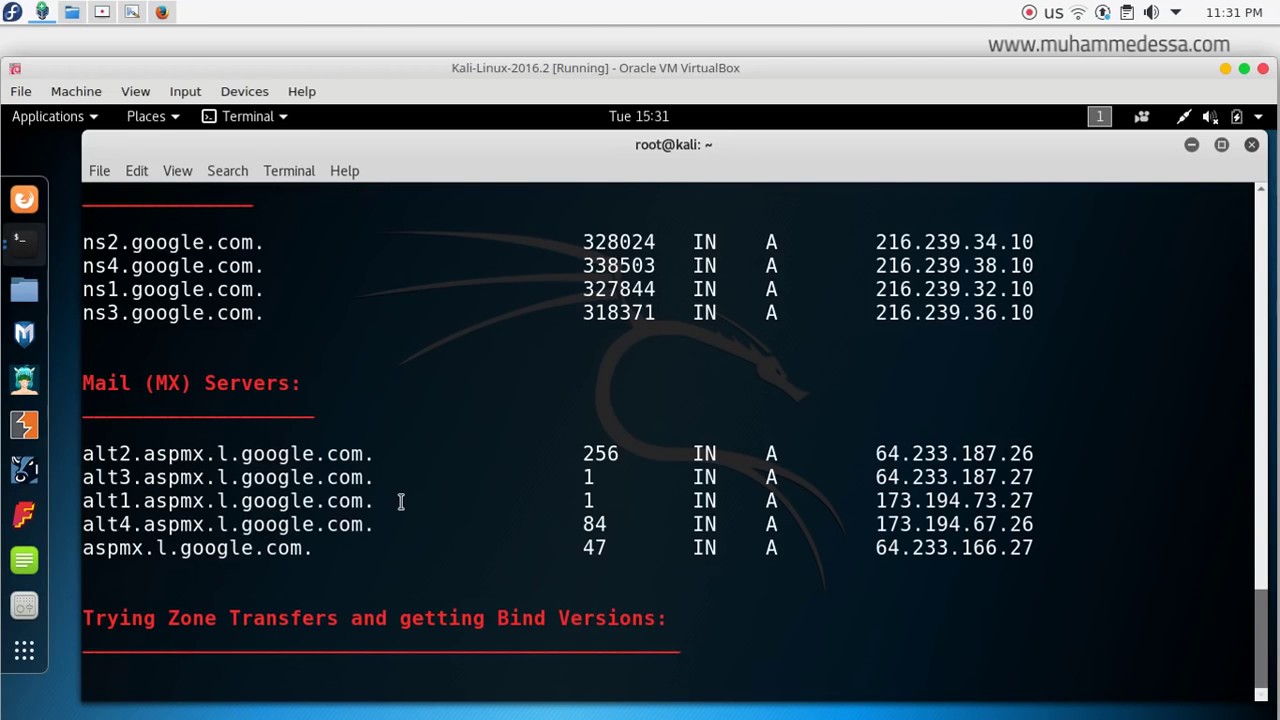Click aspmx.l.google.com. entry
This screenshot has width=1280, height=720.
[198, 548]
